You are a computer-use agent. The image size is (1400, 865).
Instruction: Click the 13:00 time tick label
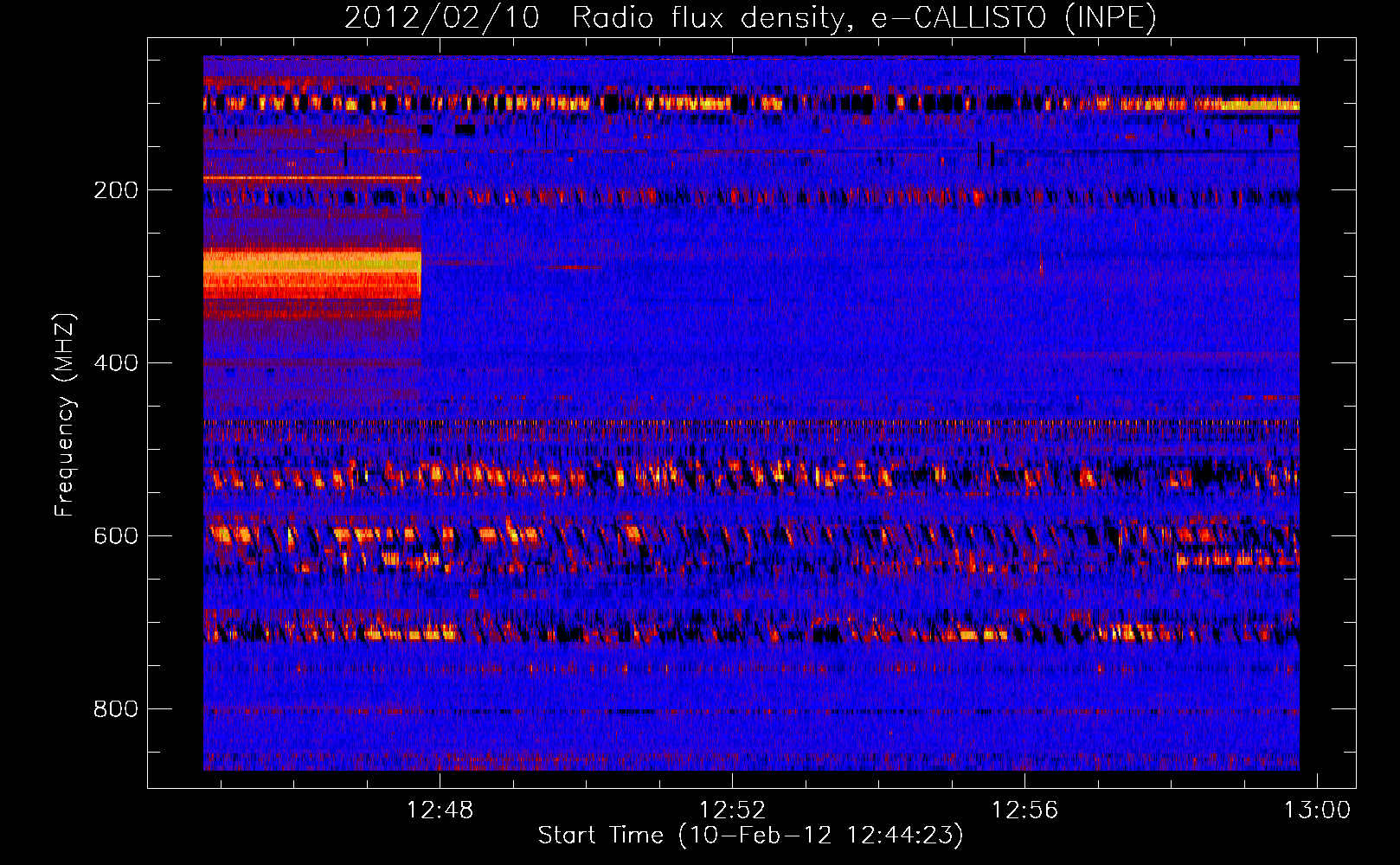1317,811
